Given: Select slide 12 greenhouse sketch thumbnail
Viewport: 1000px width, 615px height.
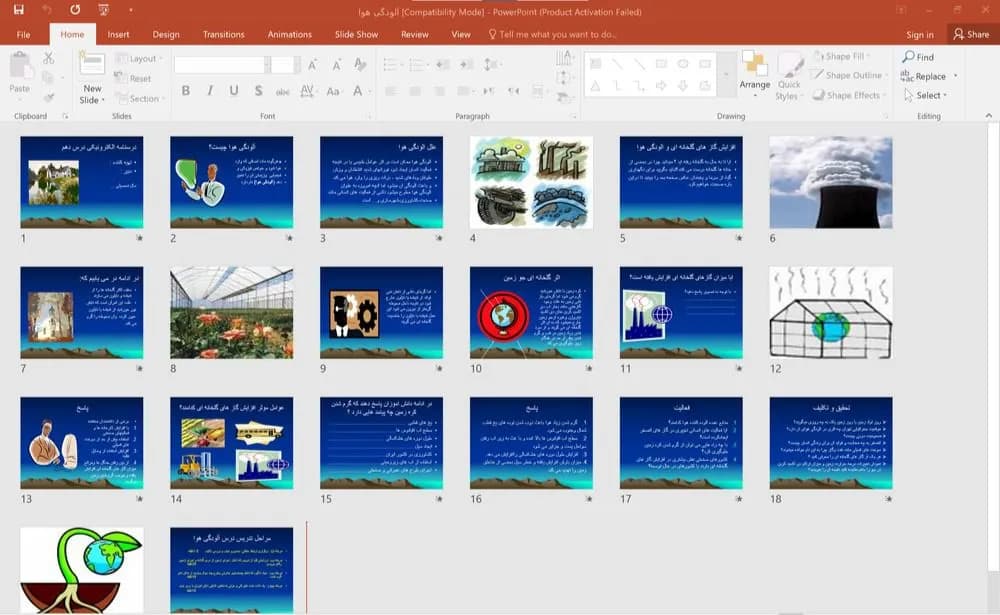Looking at the screenshot, I should tap(830, 313).
